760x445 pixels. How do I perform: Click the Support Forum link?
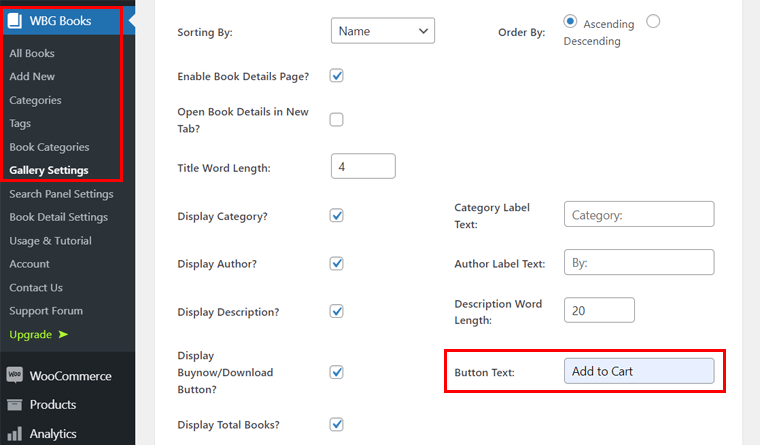(x=46, y=311)
